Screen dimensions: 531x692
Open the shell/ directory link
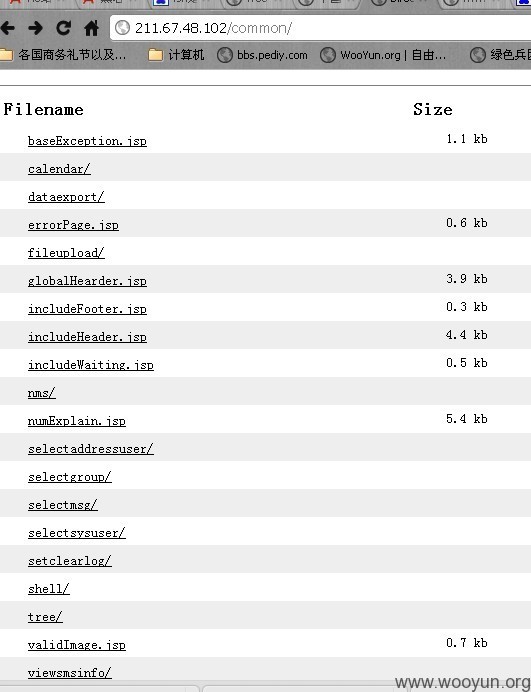pos(49,589)
